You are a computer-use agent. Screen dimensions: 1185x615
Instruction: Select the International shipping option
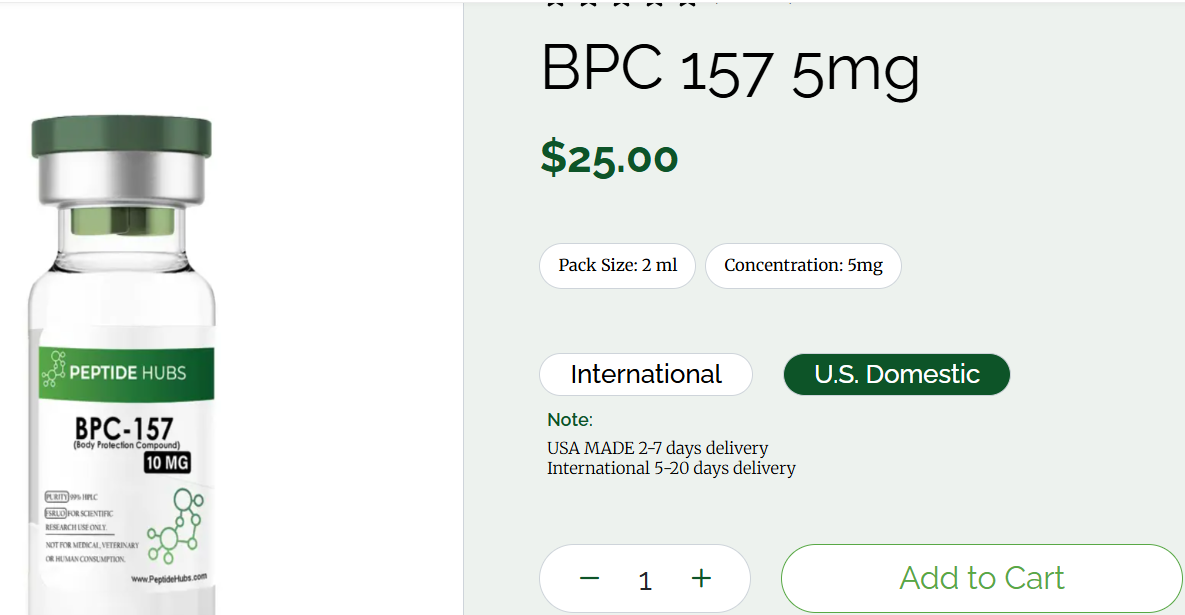(x=646, y=375)
